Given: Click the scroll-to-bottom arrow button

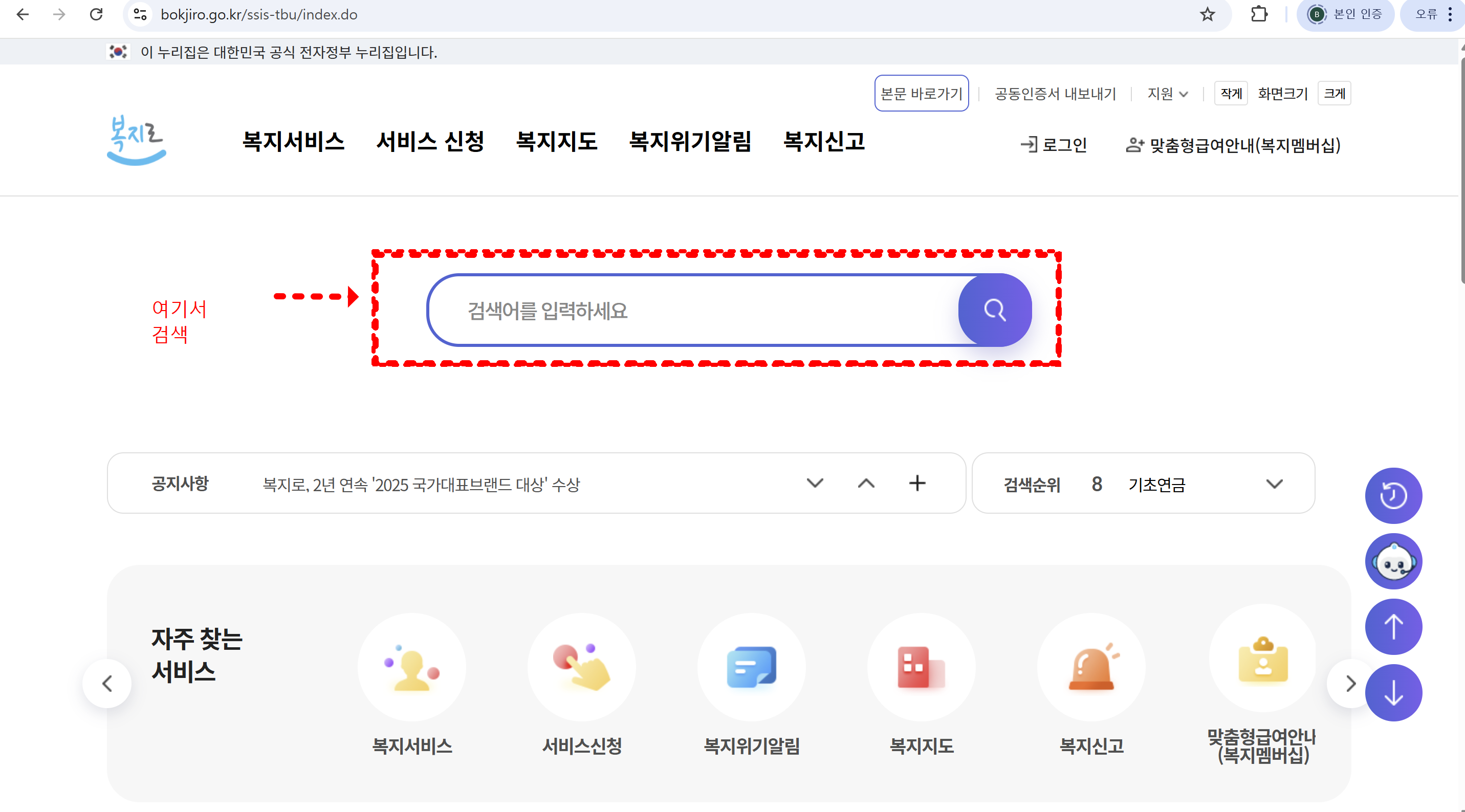Looking at the screenshot, I should [1393, 693].
